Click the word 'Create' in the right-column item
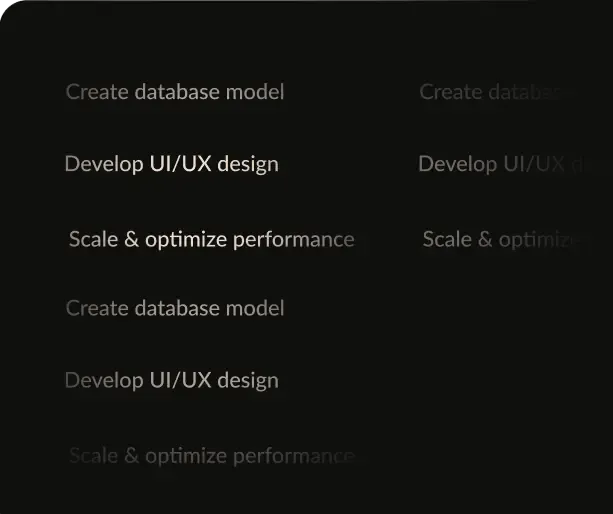613x514 pixels. 450,92
